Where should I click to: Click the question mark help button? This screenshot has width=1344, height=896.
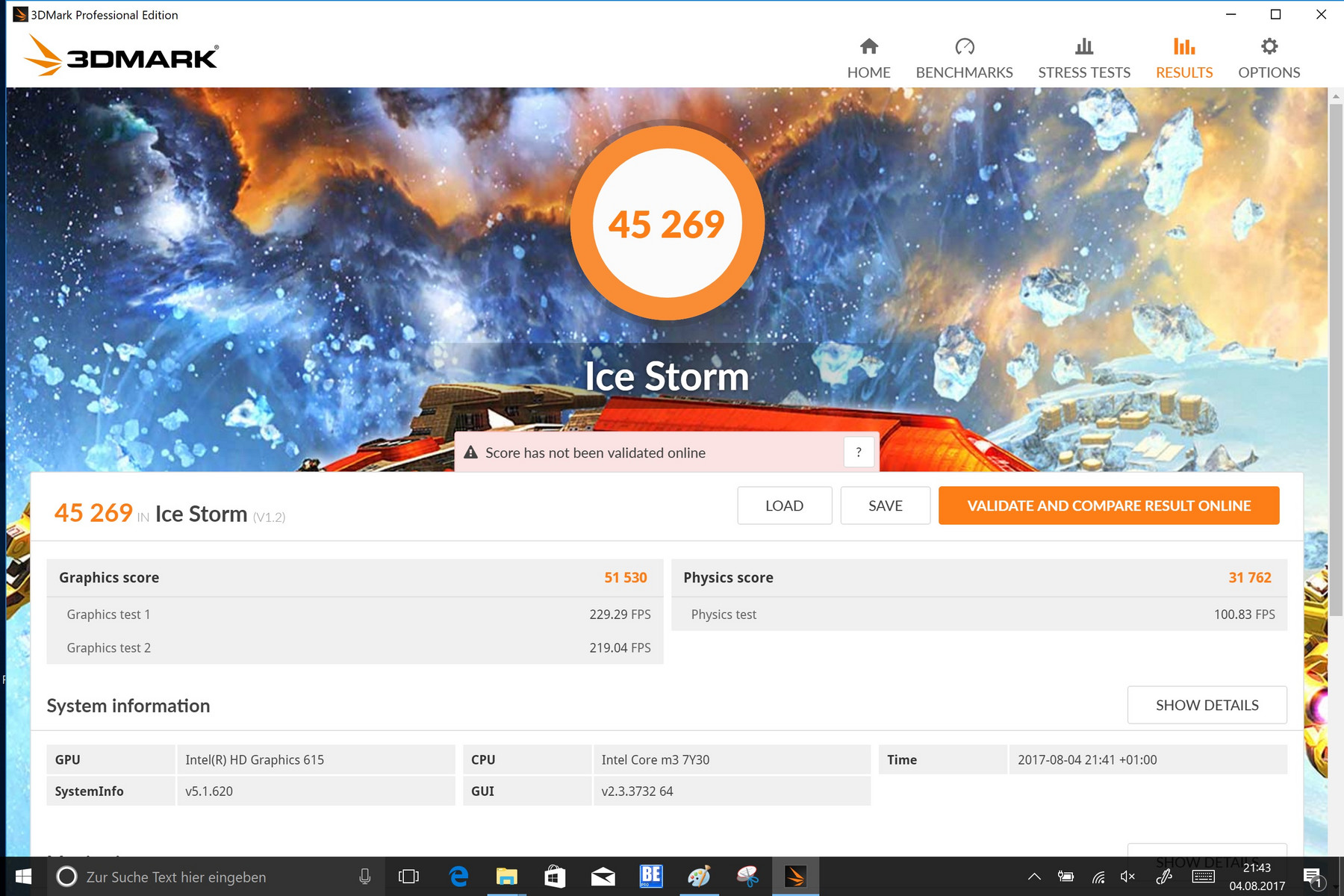click(859, 452)
